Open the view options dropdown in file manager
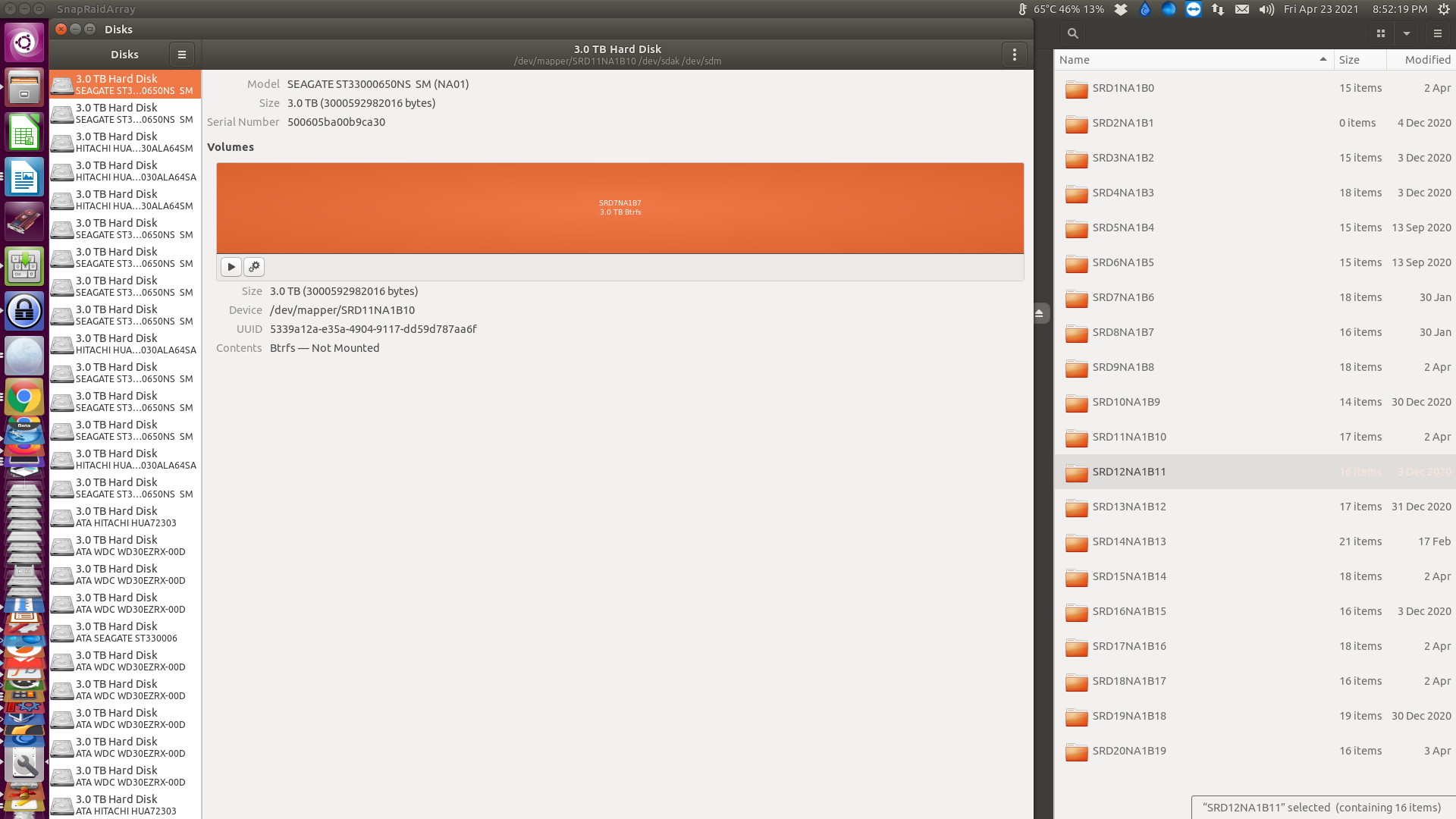Screen dimensions: 1456x819 coord(1407,33)
